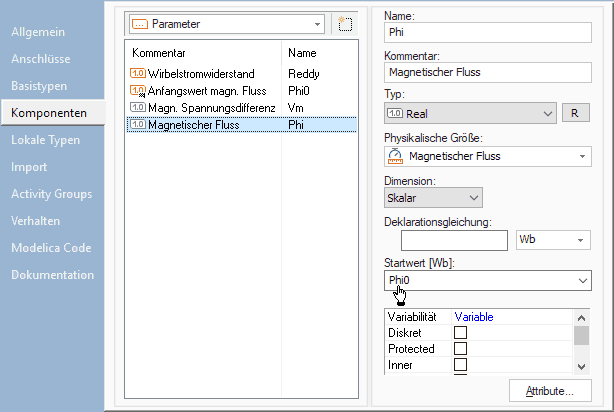Select the Wirbelstromwiderstand row
This screenshot has width=614, height=412.
click(x=242, y=74)
